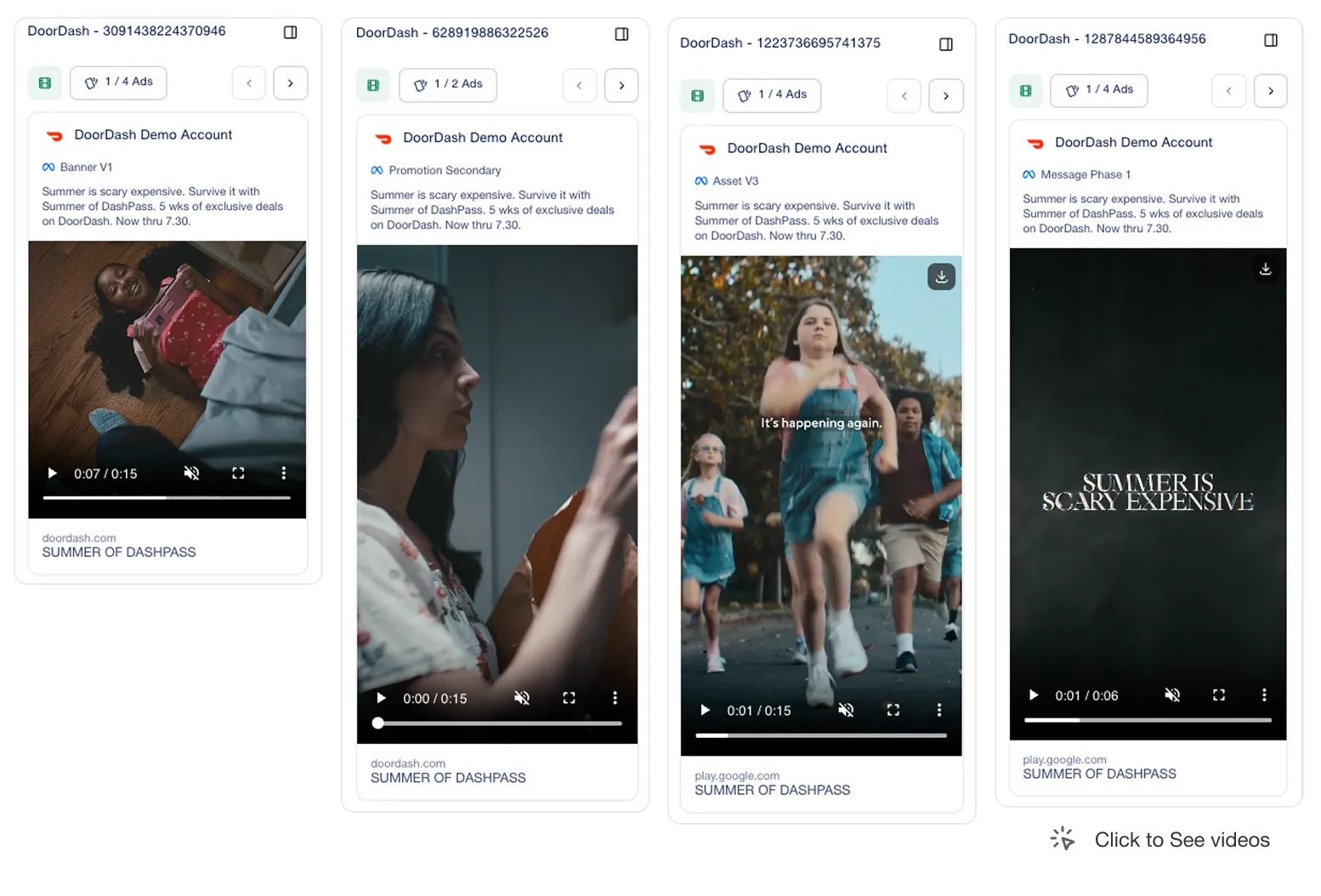The width and height of the screenshot is (1321, 896).
Task: Play the Message Phase 1 video
Action: (x=1033, y=695)
